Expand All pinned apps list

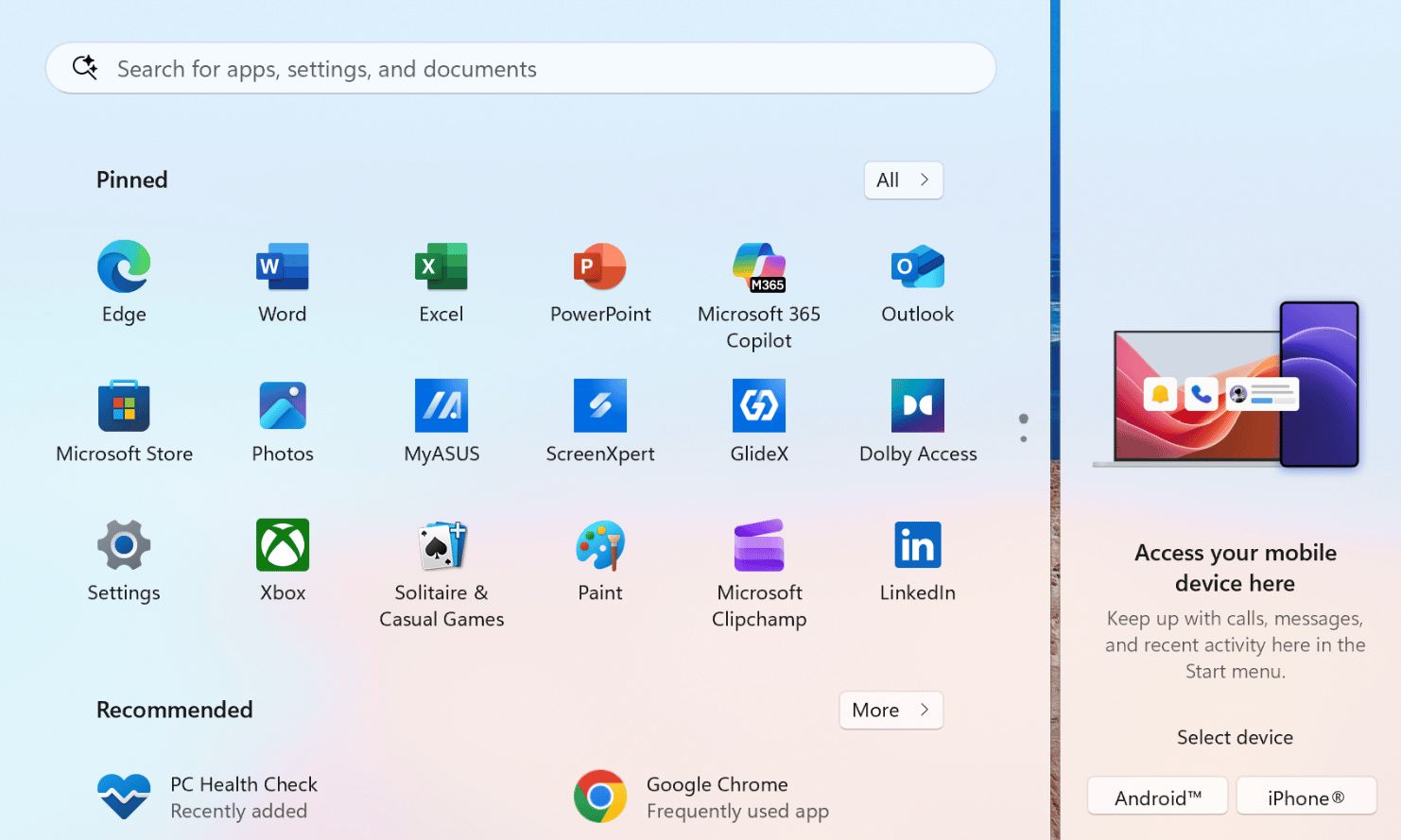coord(903,180)
